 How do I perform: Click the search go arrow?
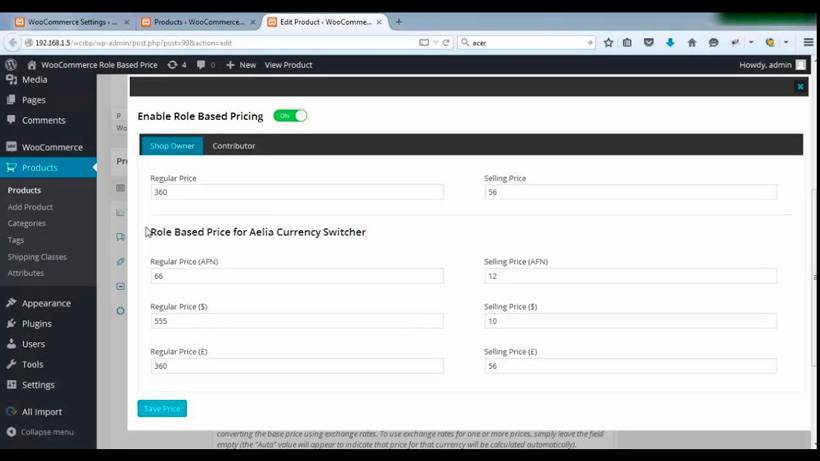(x=589, y=43)
